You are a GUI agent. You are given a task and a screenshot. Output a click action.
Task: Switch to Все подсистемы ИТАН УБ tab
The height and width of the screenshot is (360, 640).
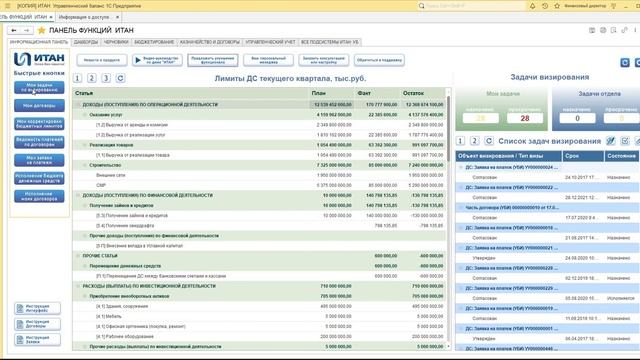pyautogui.click(x=330, y=42)
